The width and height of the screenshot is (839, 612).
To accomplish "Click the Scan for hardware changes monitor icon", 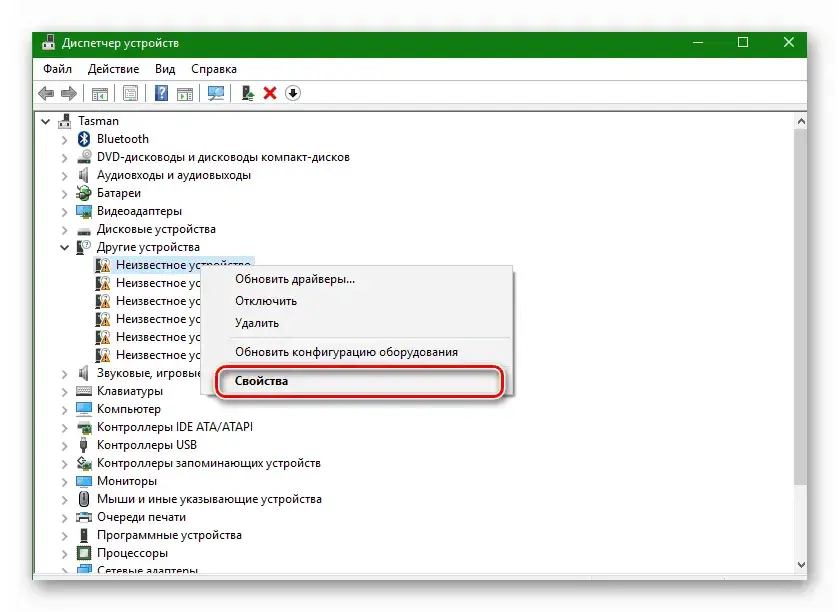I will click(215, 93).
